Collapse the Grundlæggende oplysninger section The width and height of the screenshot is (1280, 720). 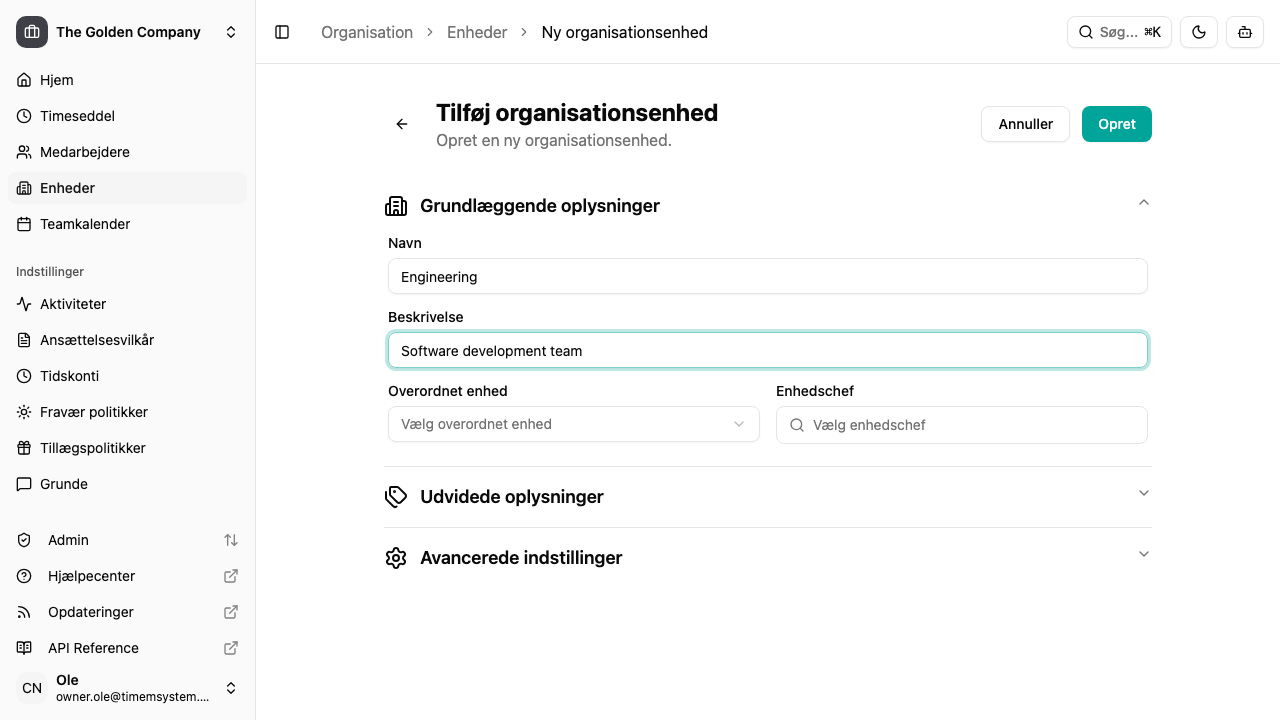(x=1143, y=202)
